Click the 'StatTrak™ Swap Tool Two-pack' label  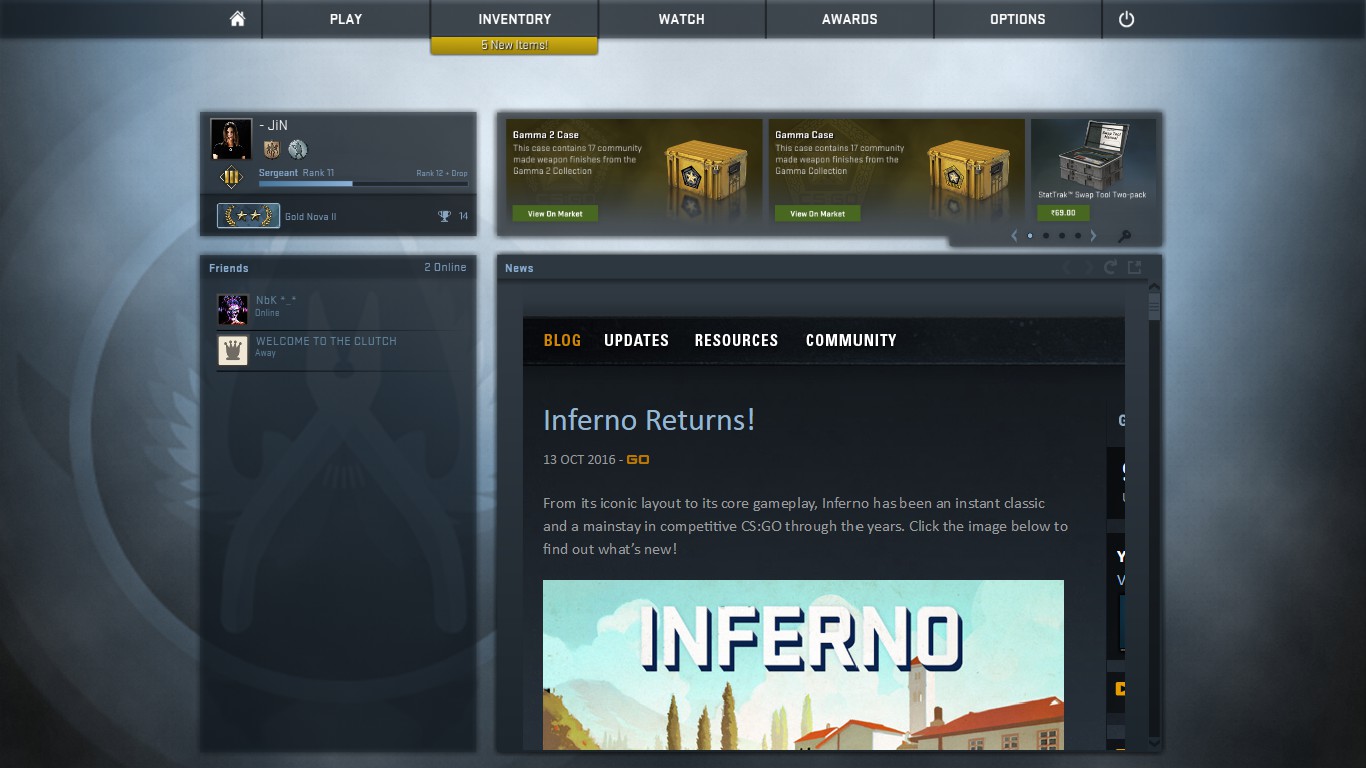1092,195
